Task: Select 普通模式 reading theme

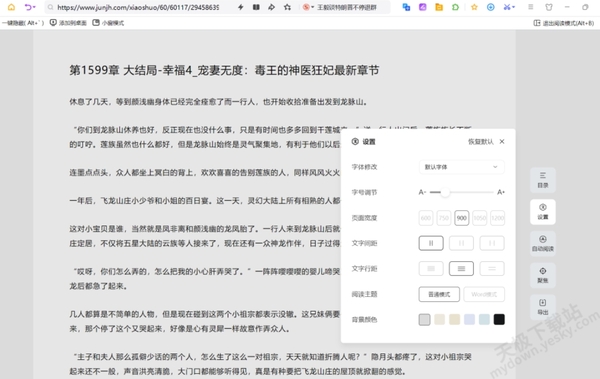Action: point(439,294)
